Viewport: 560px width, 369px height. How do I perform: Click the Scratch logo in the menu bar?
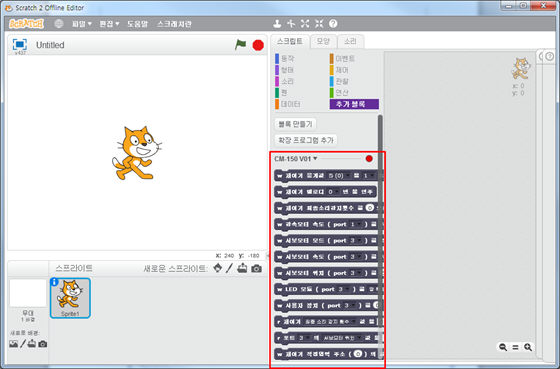26,24
